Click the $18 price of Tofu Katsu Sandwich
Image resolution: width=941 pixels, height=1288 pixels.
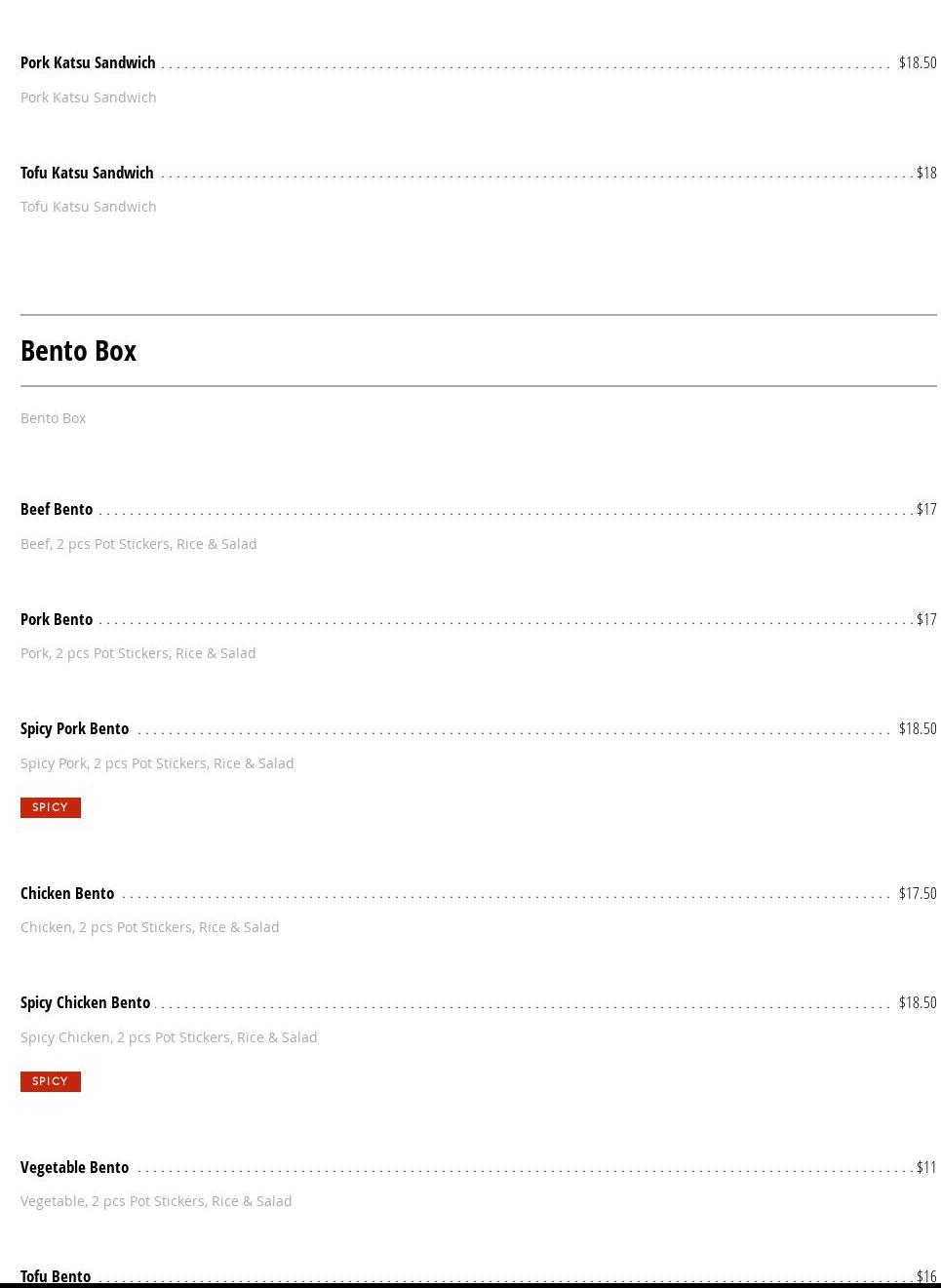click(x=926, y=173)
